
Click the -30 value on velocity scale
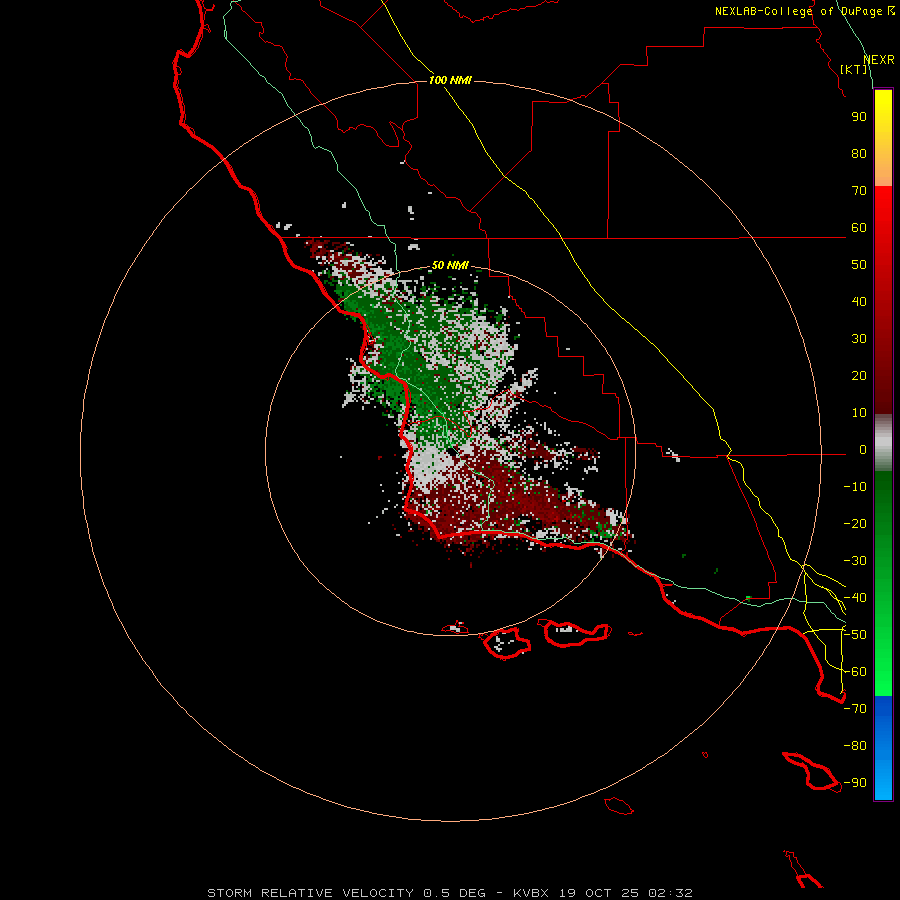[x=855, y=561]
